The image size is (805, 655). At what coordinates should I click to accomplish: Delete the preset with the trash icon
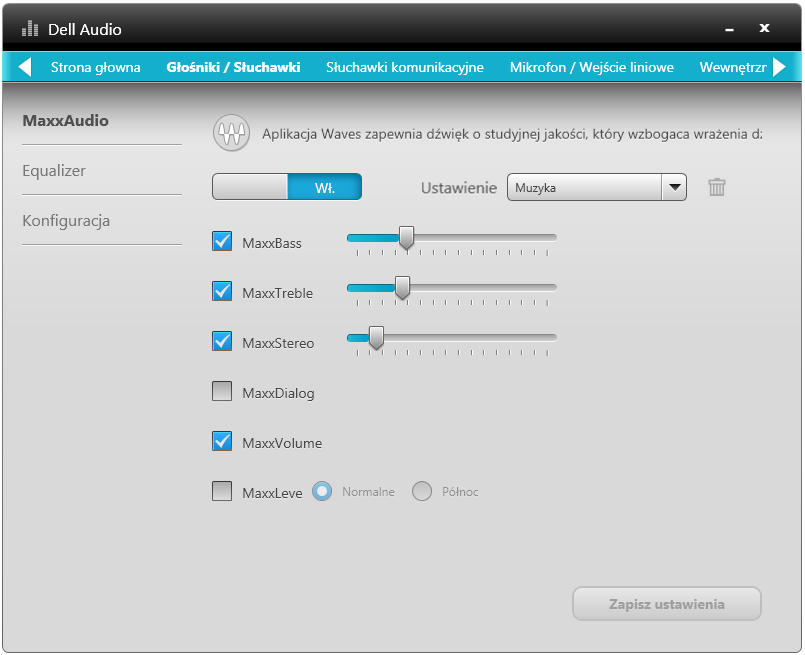pos(717,187)
